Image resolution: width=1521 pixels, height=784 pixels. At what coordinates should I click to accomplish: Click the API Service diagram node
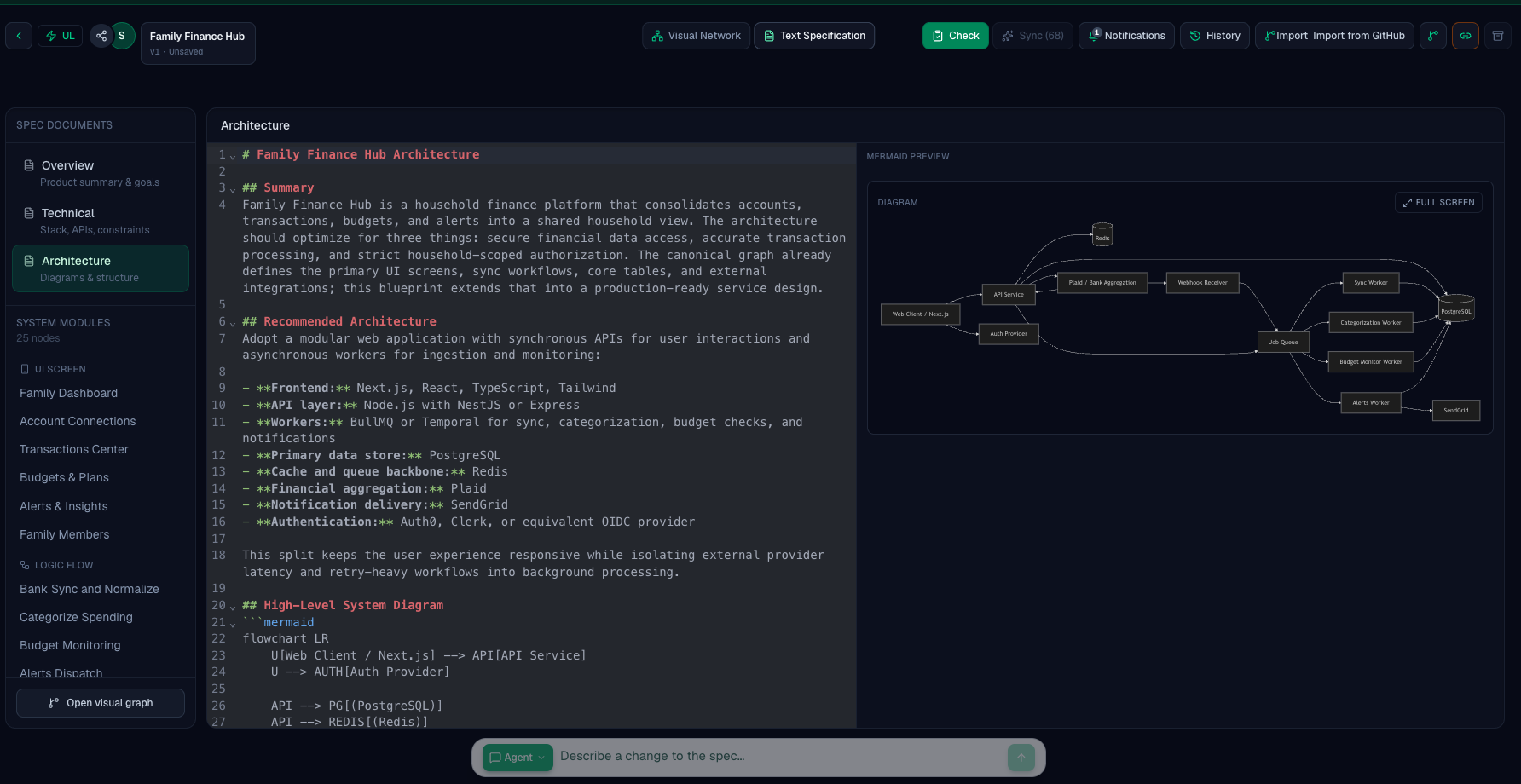pyautogui.click(x=1009, y=295)
